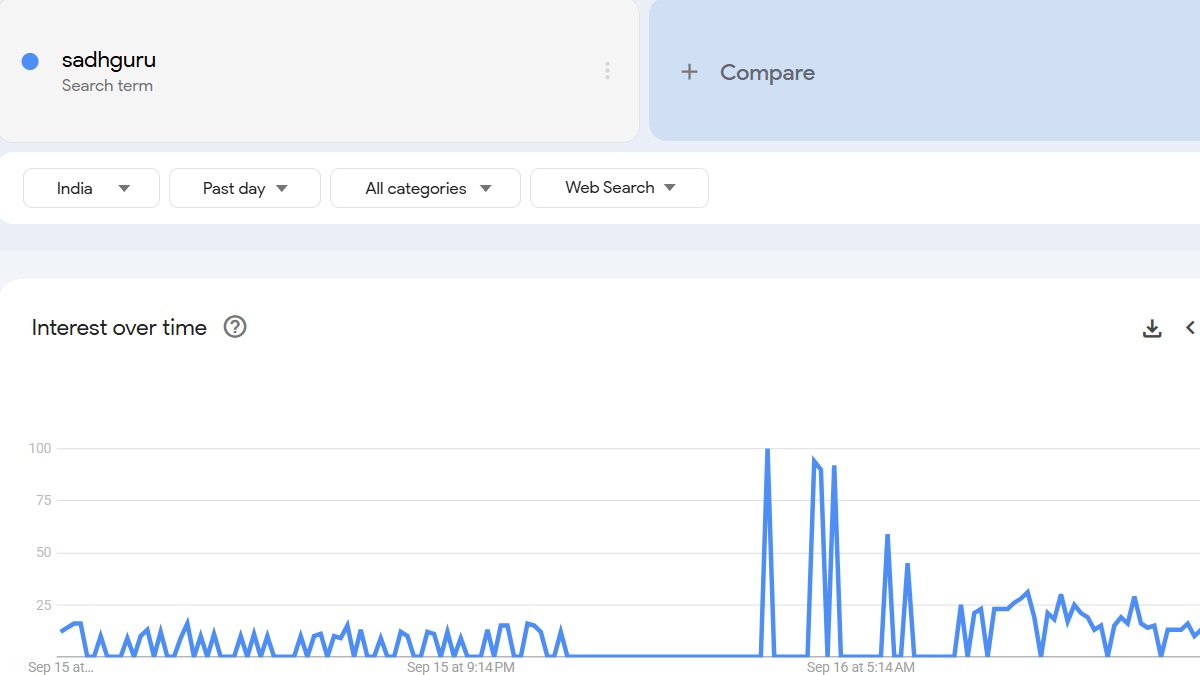Click the blue legend dot beside sadhguru
This screenshot has height=675, width=1200.
31,61
